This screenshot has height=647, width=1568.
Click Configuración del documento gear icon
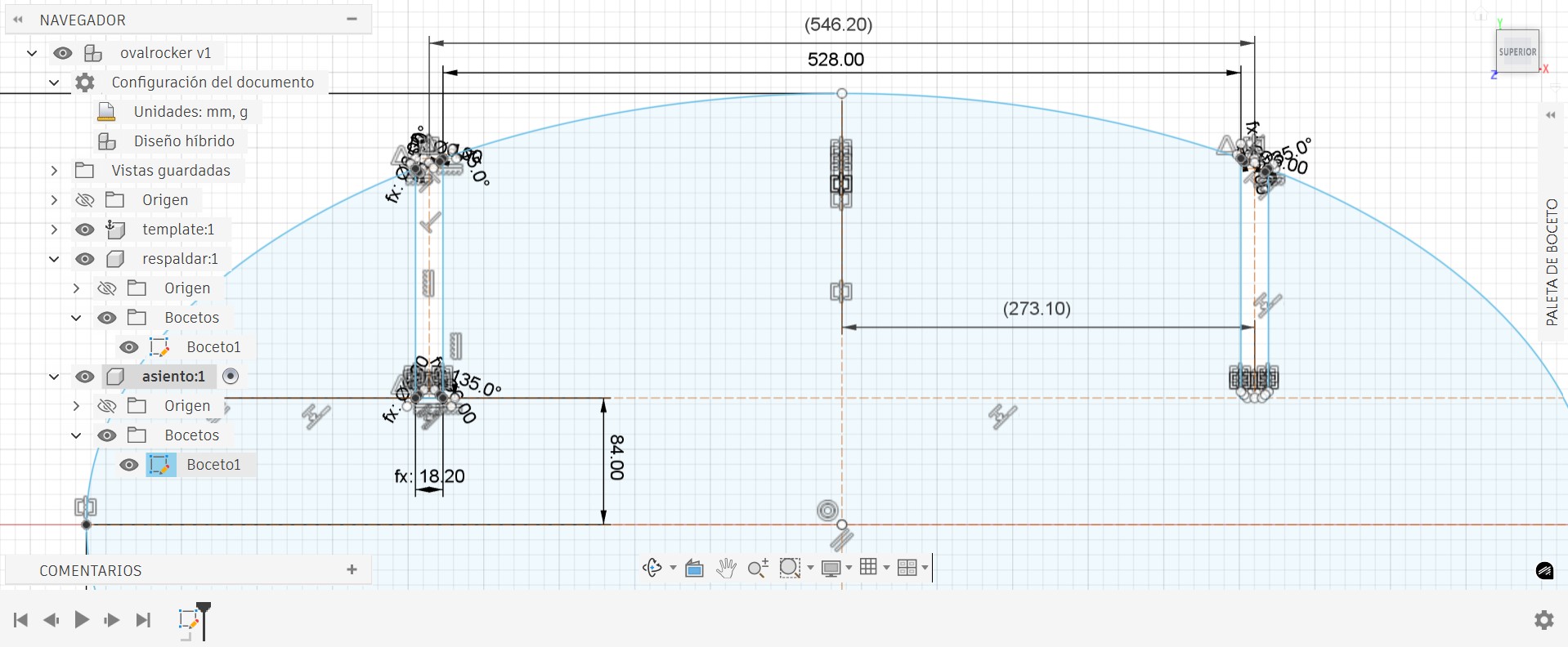pyautogui.click(x=85, y=83)
